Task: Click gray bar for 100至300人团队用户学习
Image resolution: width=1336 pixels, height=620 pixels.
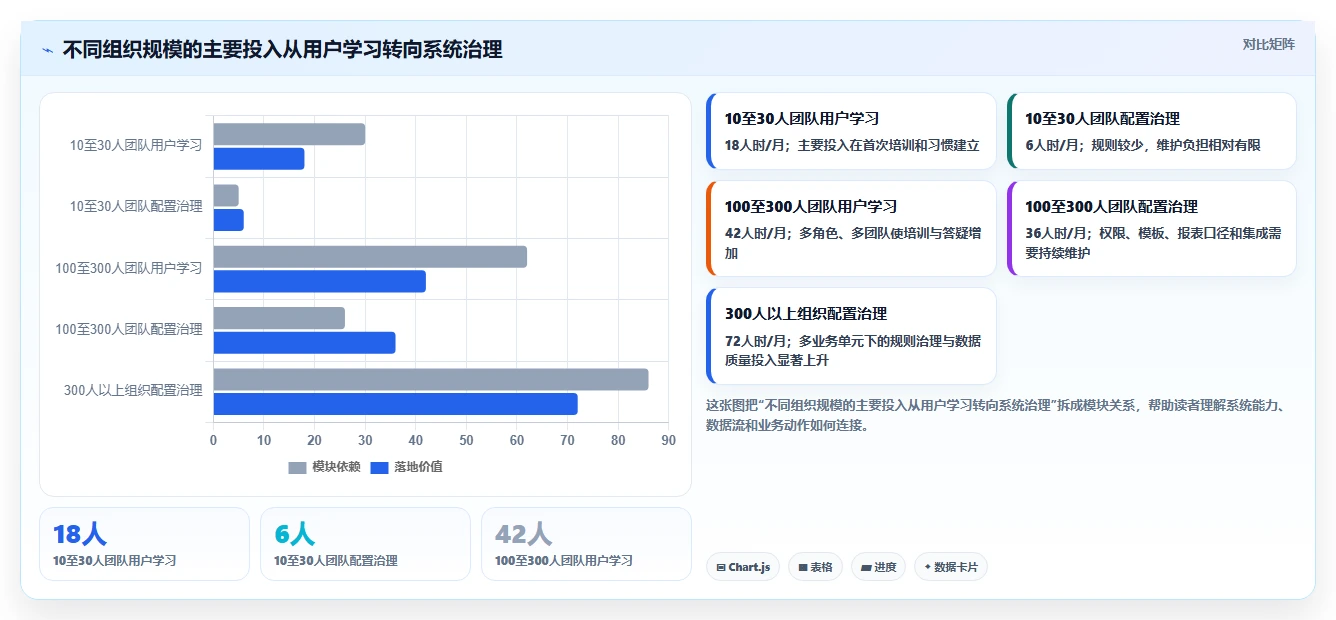Action: (x=370, y=257)
